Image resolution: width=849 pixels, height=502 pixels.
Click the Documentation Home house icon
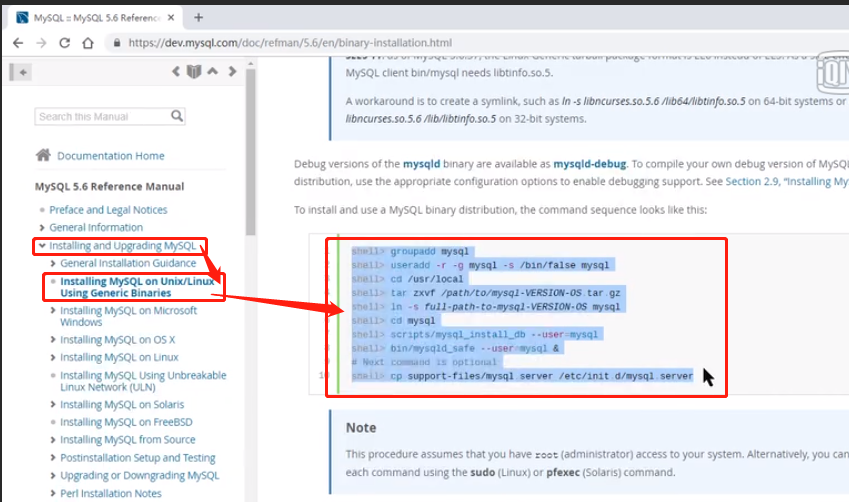coord(43,155)
